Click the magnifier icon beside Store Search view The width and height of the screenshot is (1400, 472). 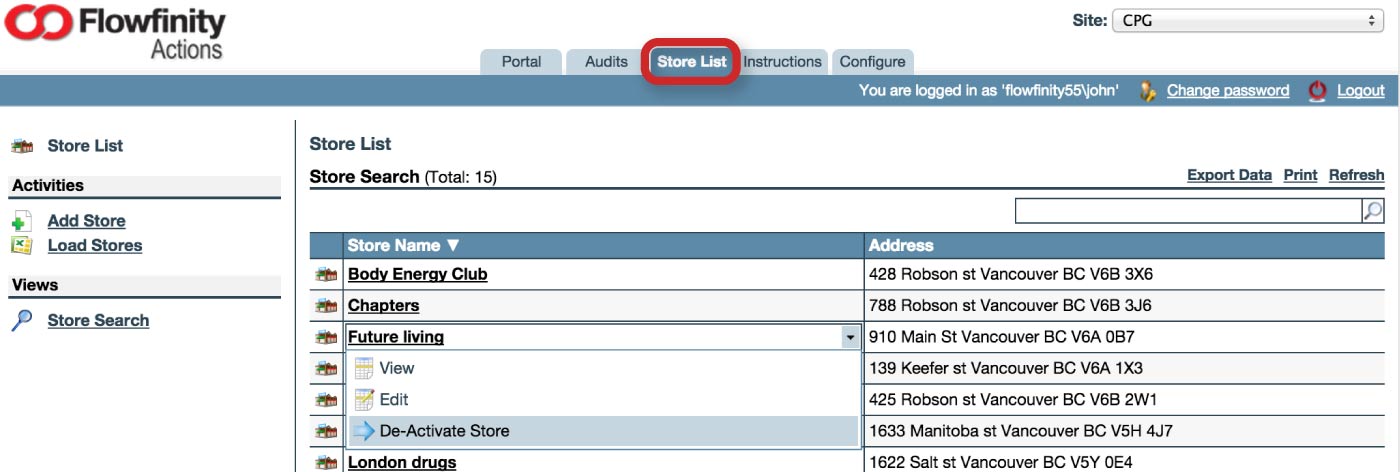click(22, 321)
